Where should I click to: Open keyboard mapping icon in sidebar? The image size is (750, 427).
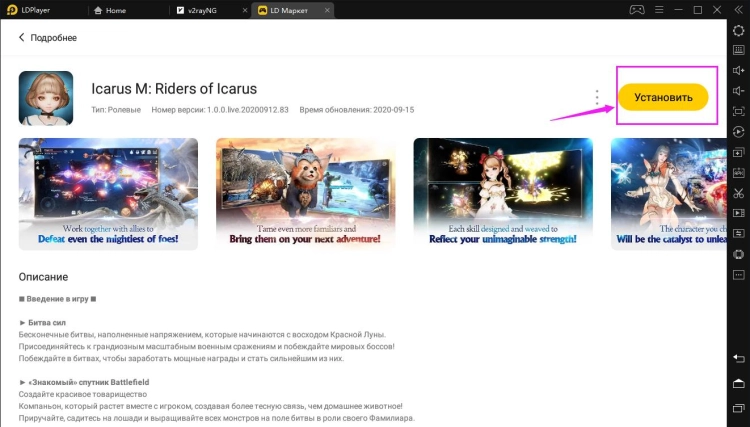click(739, 50)
